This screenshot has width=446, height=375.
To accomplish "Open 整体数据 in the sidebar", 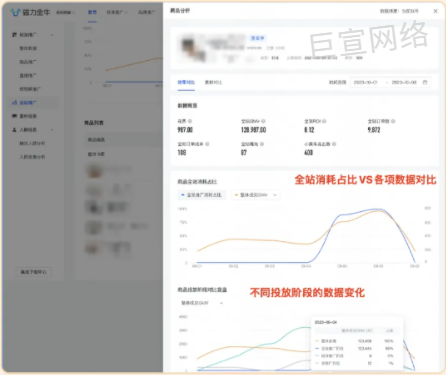I will tap(28, 48).
